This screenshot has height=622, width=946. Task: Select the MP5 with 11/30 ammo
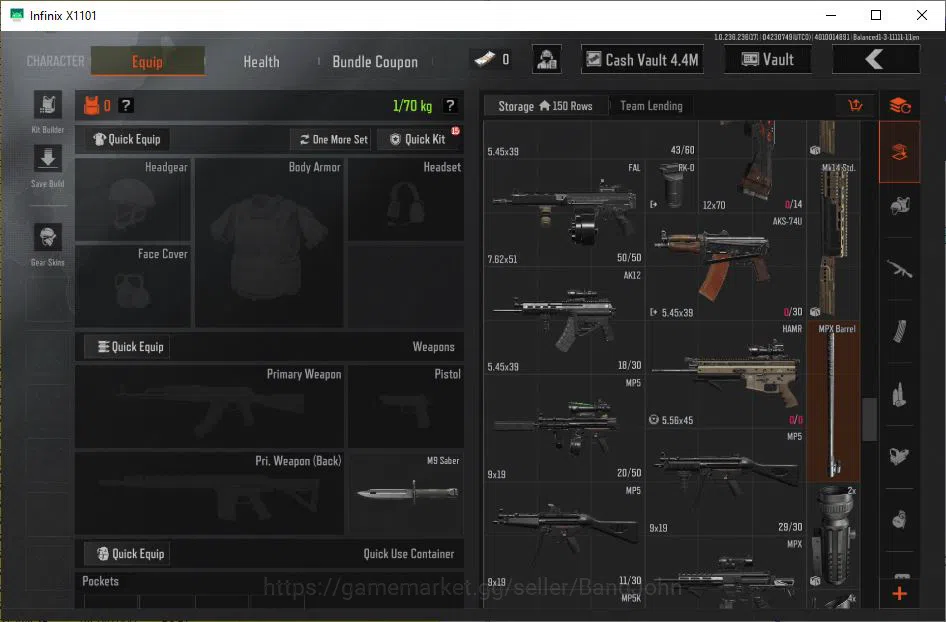click(564, 536)
